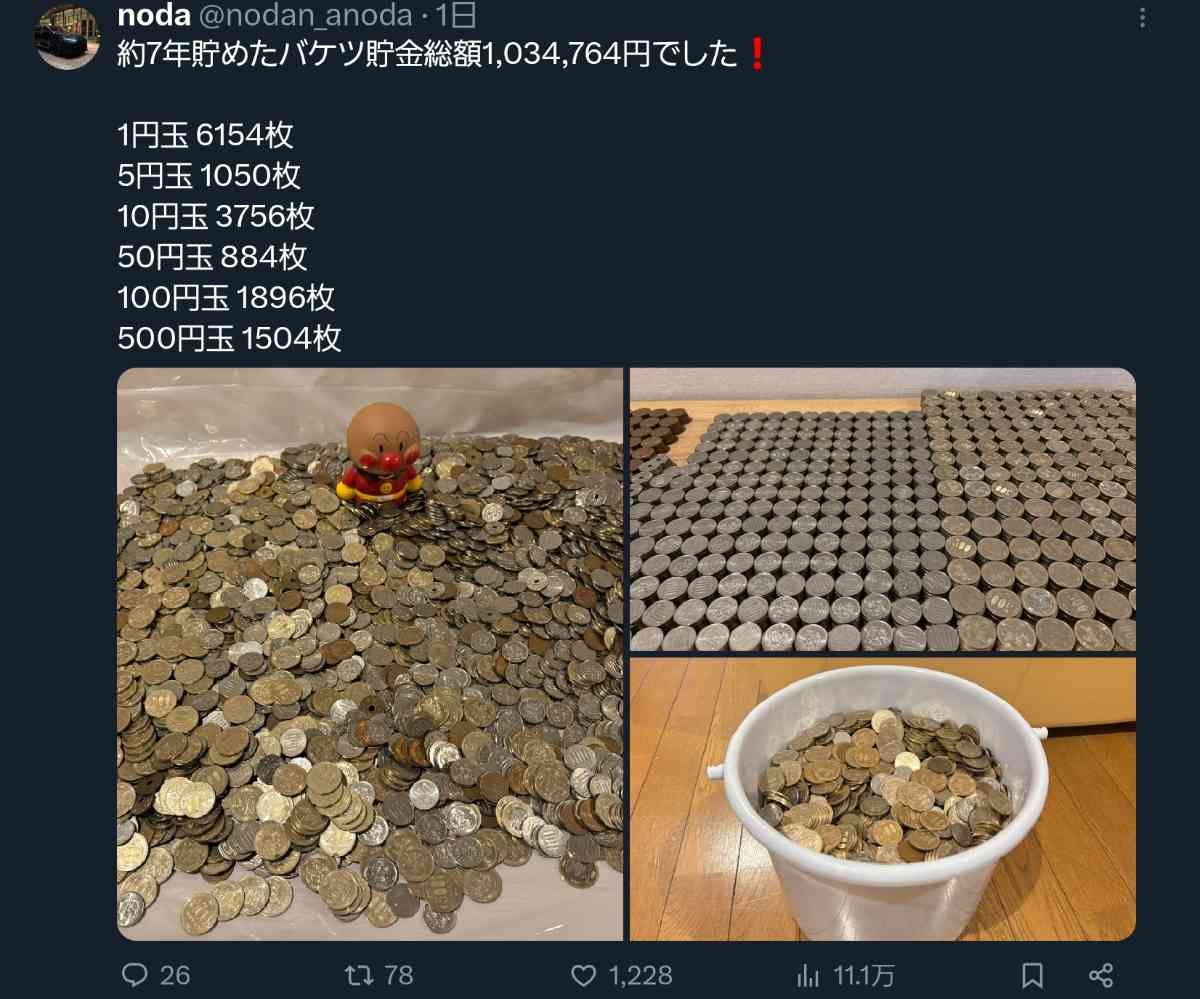
Task: Click the retweet arrows icon
Action: point(359,974)
